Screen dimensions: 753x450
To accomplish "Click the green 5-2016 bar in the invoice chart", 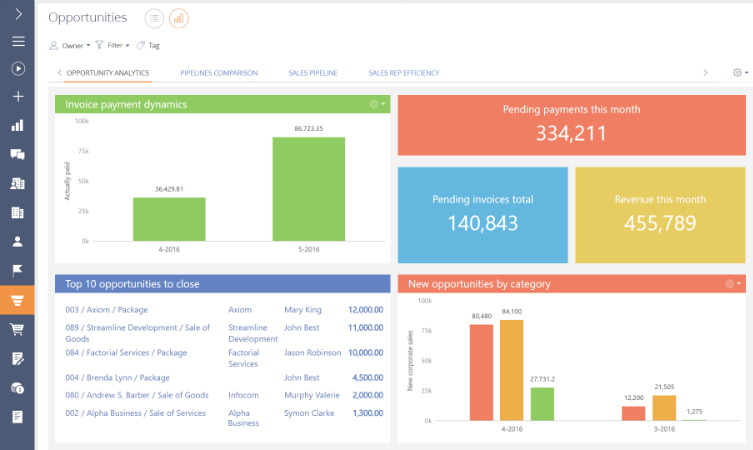I will click(x=308, y=188).
